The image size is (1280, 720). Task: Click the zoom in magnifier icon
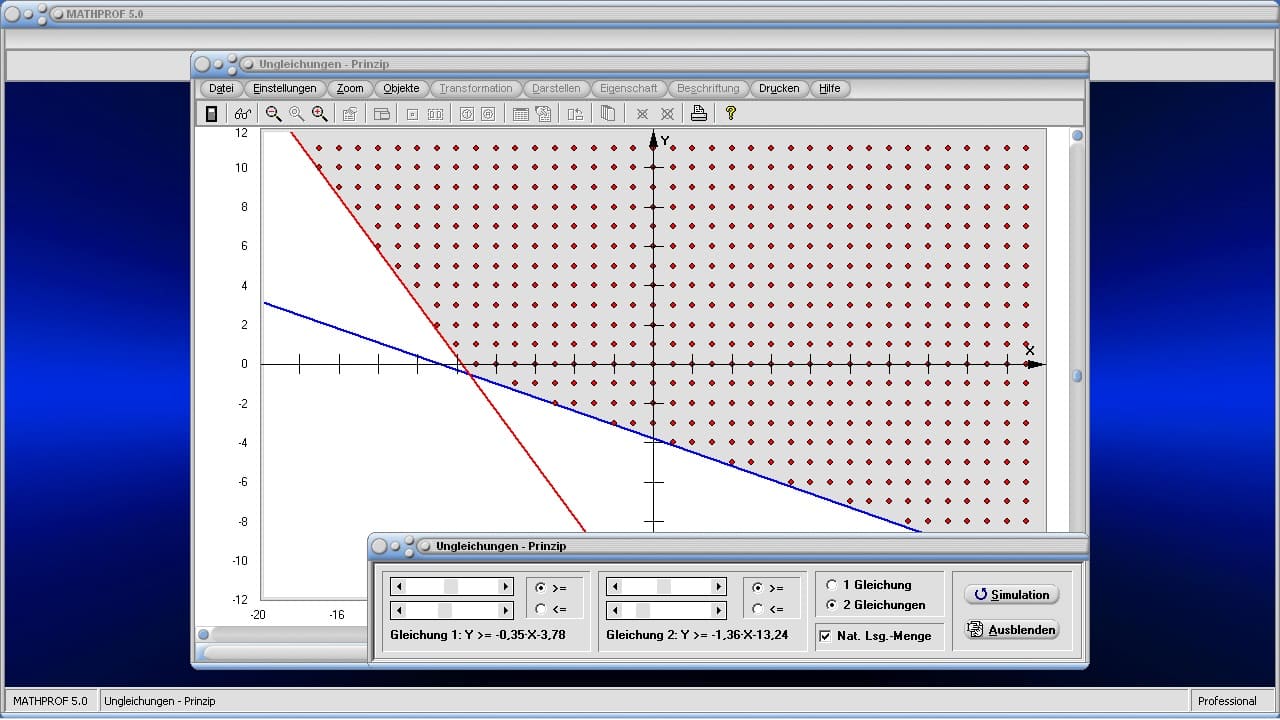(x=319, y=114)
